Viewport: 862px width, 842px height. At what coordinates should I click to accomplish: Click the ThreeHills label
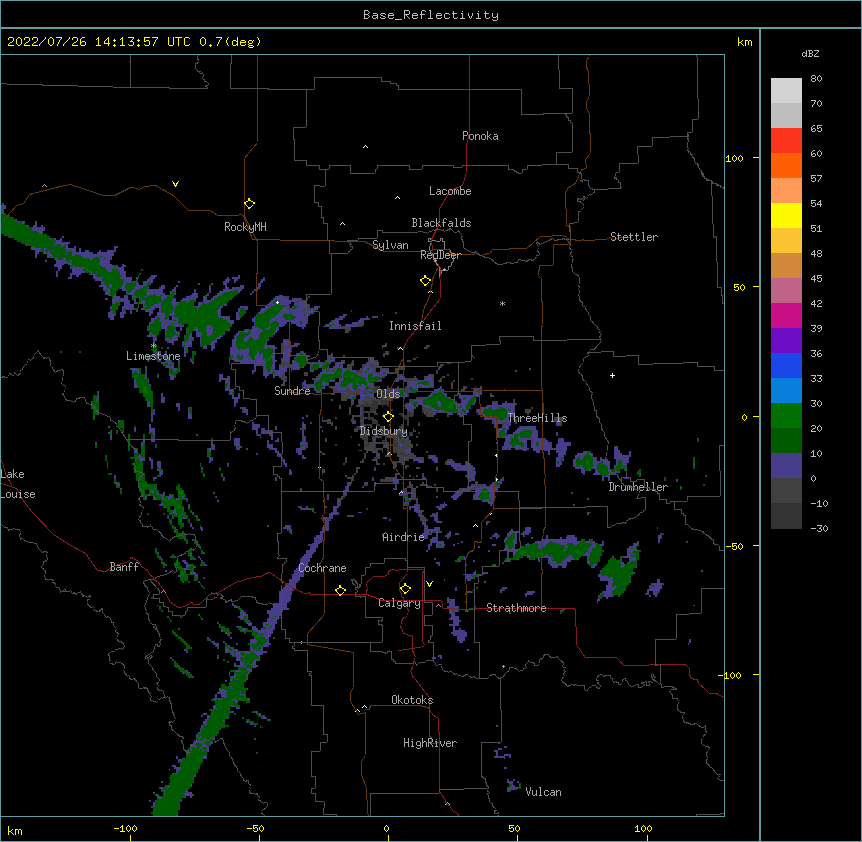pyautogui.click(x=537, y=418)
